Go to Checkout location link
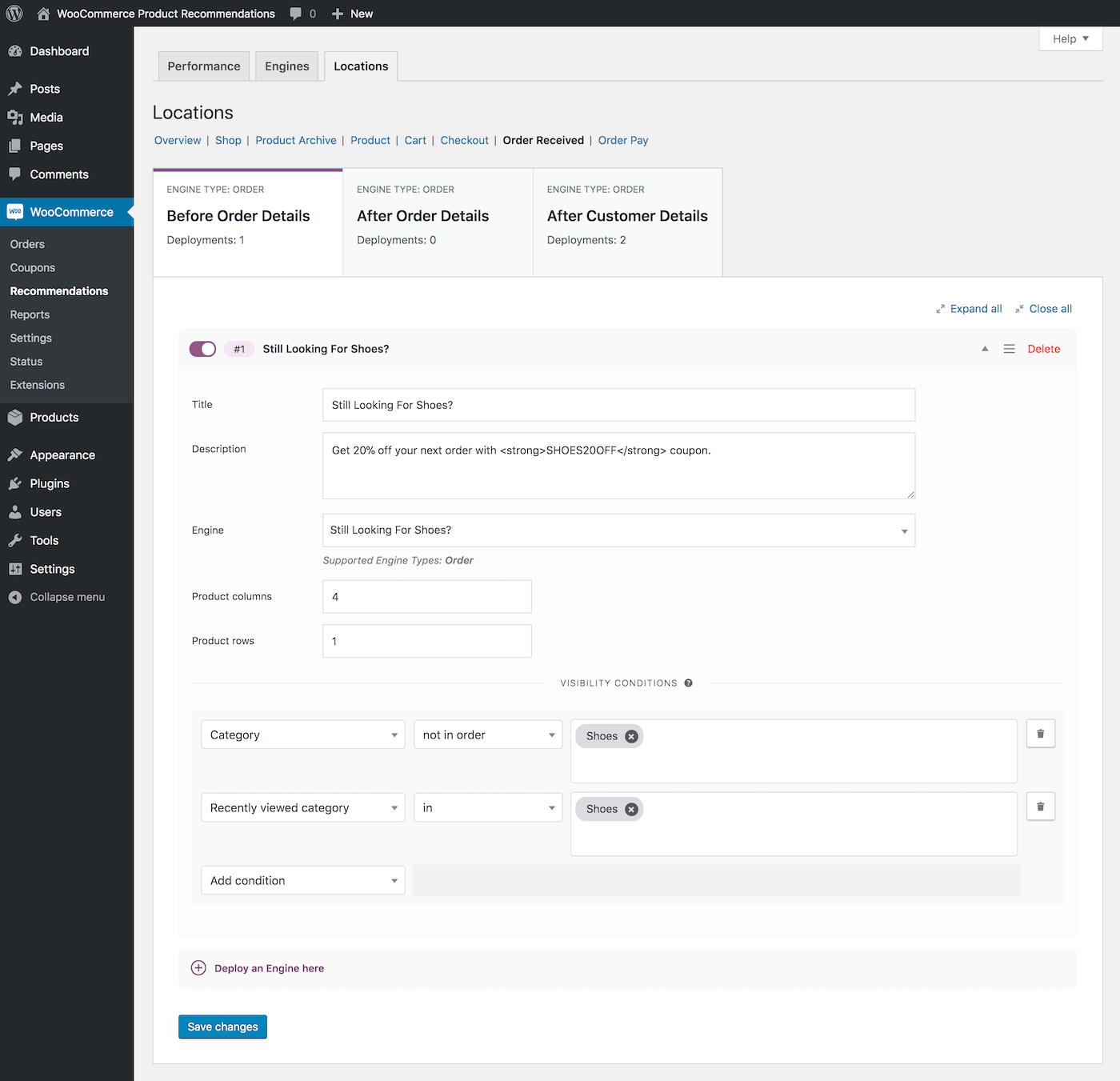This screenshot has width=1120, height=1081. pyautogui.click(x=465, y=140)
